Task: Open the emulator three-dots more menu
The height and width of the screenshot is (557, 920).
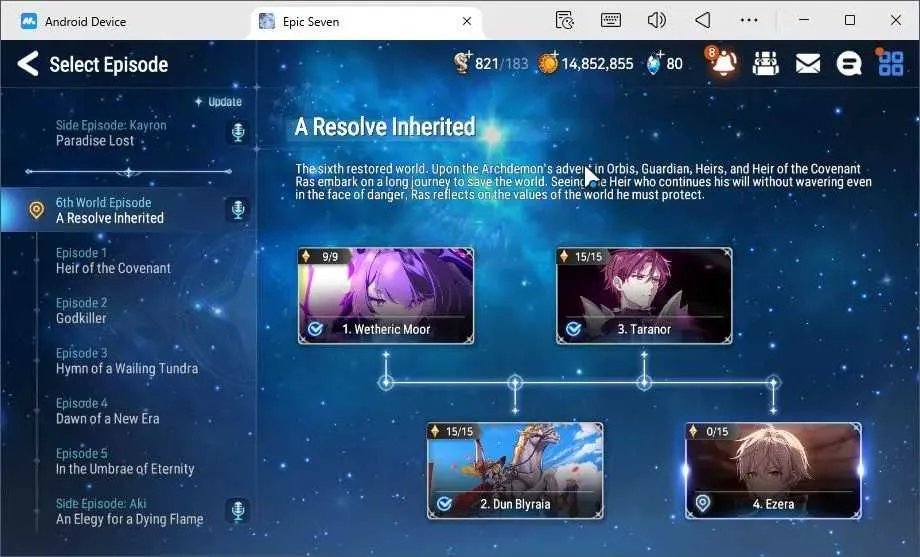Action: pyautogui.click(x=749, y=21)
